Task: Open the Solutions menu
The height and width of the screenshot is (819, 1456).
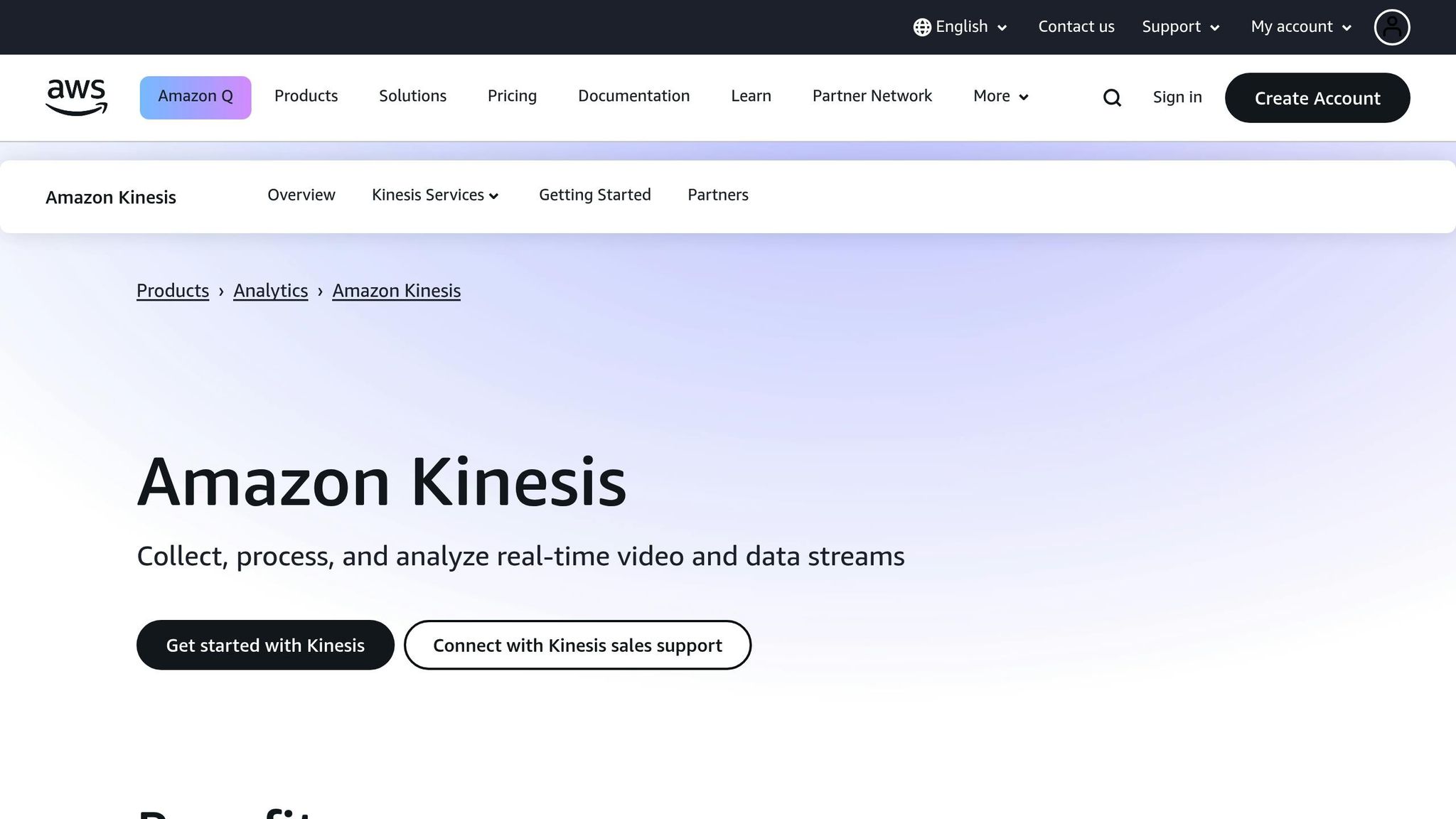Action: [x=412, y=96]
